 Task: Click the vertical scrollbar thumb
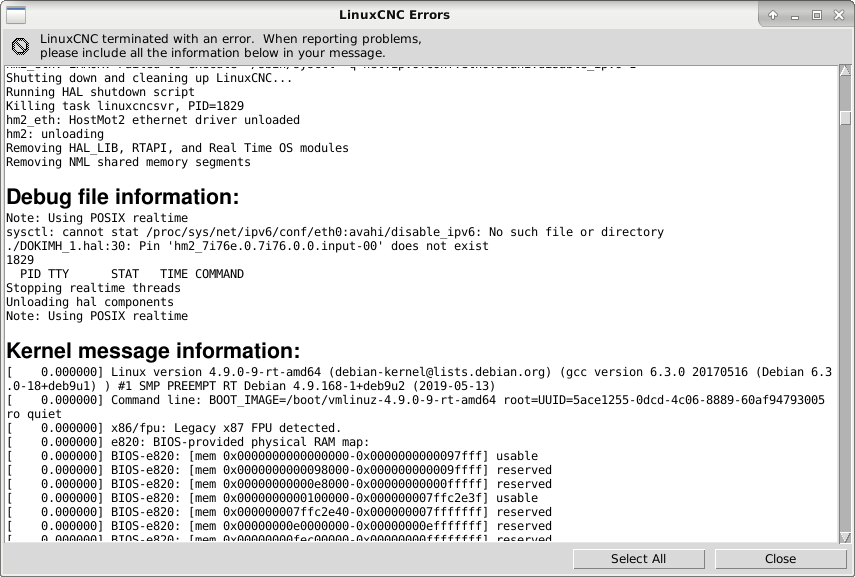click(x=845, y=118)
